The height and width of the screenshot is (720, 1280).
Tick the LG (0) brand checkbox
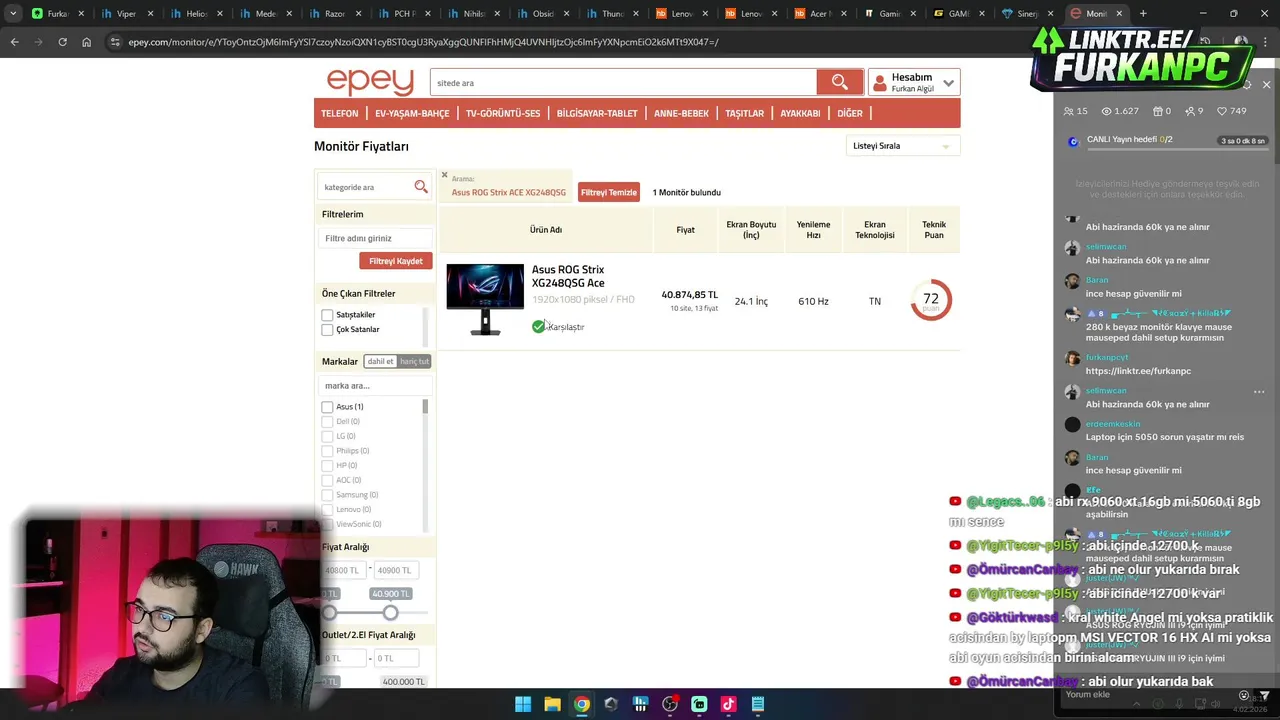pos(327,436)
